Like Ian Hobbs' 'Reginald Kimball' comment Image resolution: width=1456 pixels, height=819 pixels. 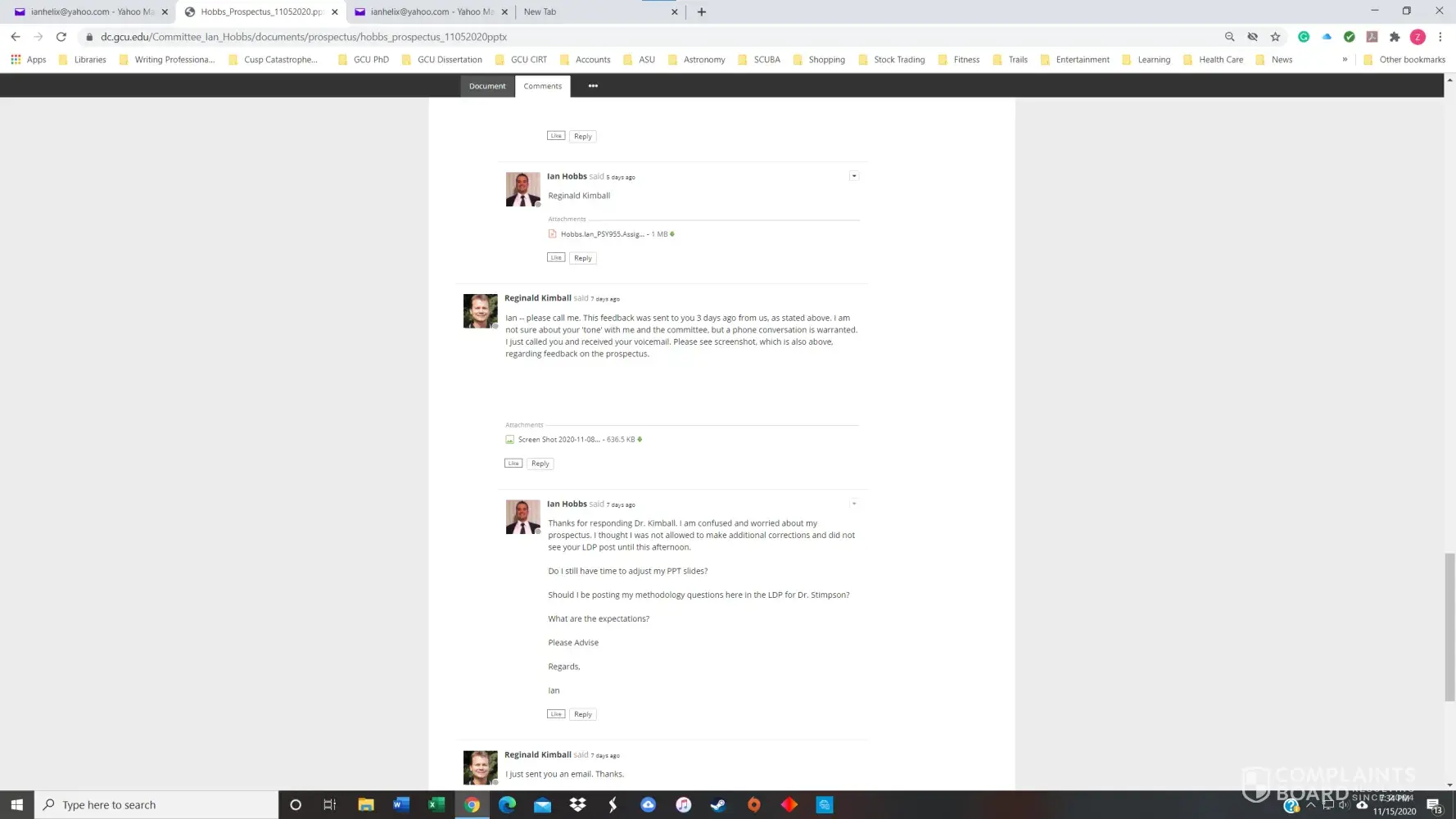[x=556, y=258]
